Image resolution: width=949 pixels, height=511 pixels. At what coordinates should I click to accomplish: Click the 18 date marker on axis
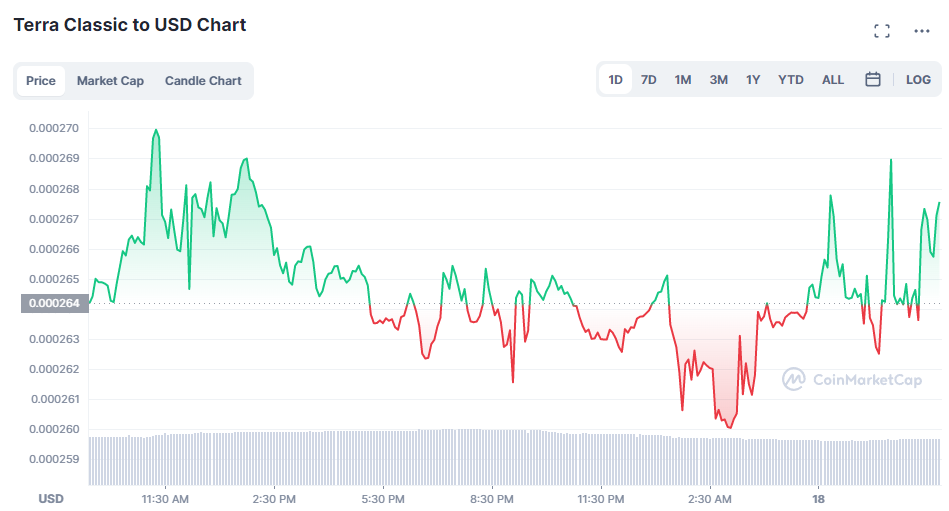pos(818,499)
